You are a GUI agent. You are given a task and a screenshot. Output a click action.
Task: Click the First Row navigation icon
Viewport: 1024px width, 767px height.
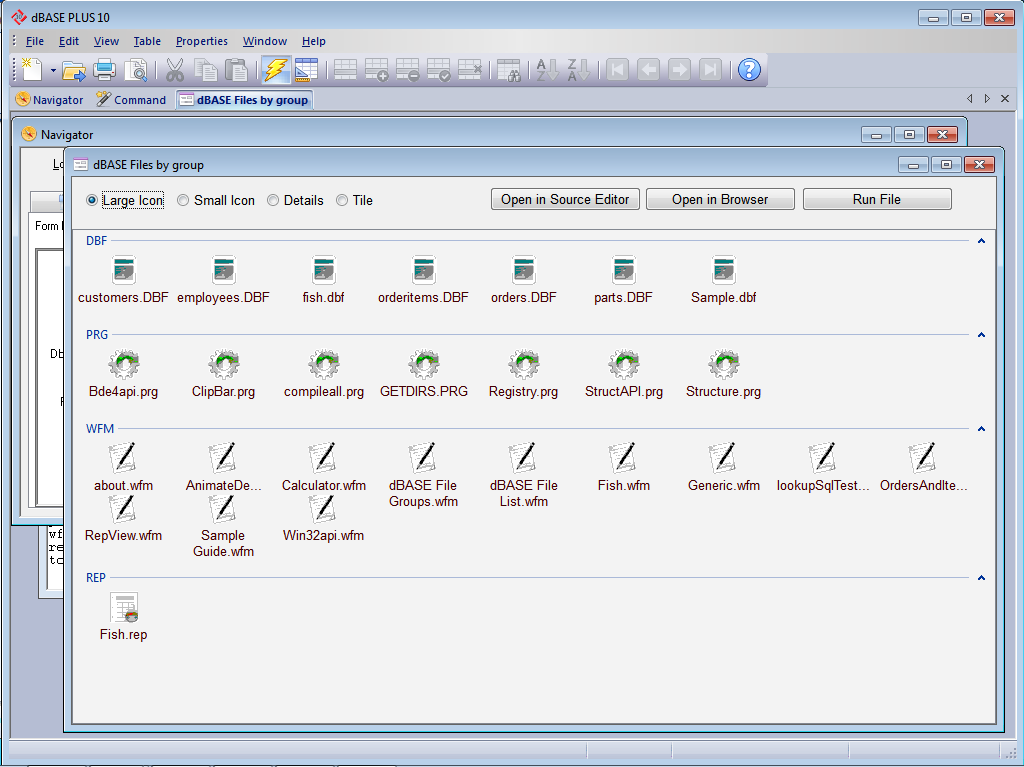tap(617, 70)
